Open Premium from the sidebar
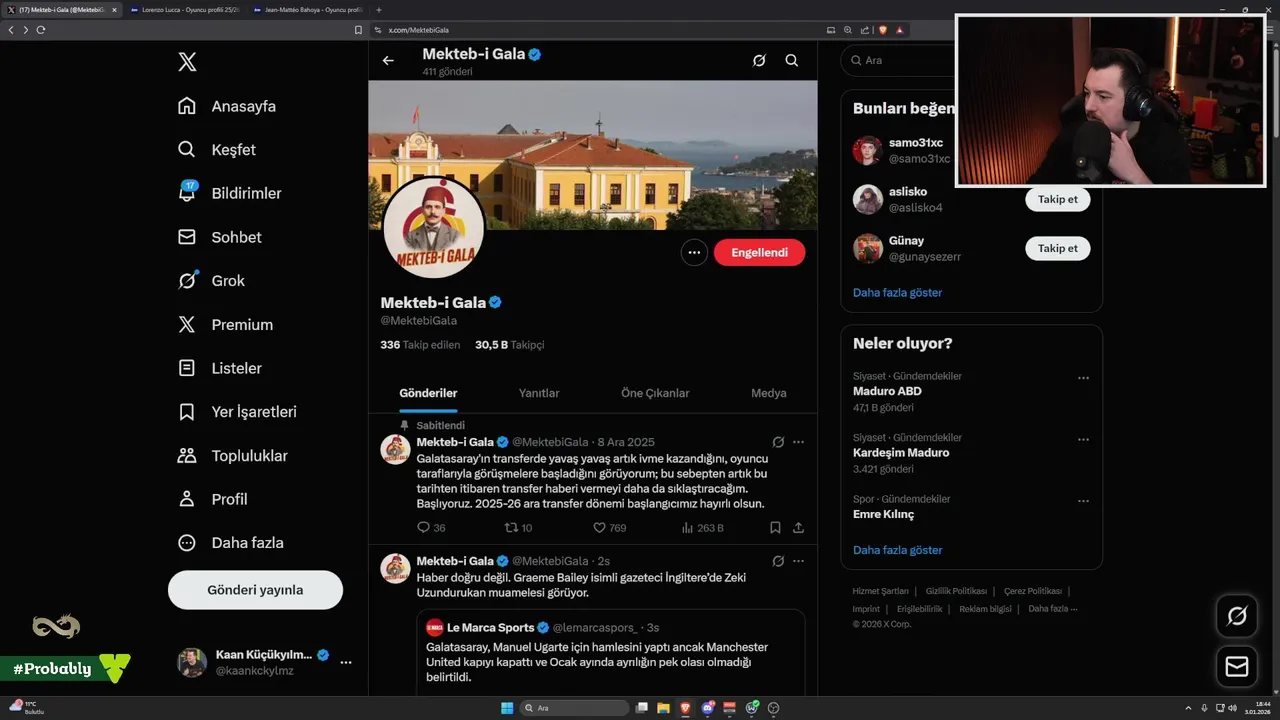 (225, 325)
